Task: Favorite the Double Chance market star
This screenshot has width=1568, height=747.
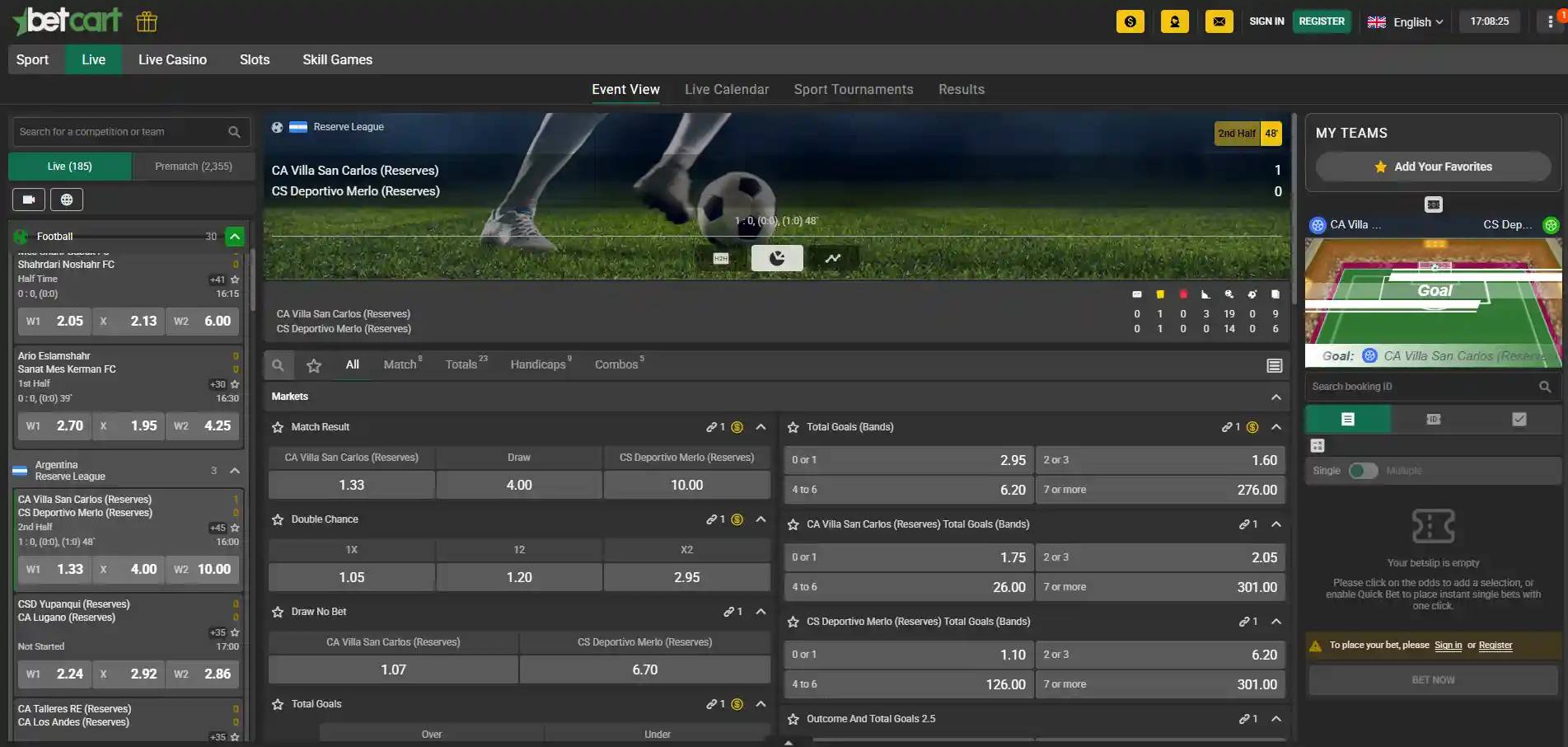Action: point(278,519)
